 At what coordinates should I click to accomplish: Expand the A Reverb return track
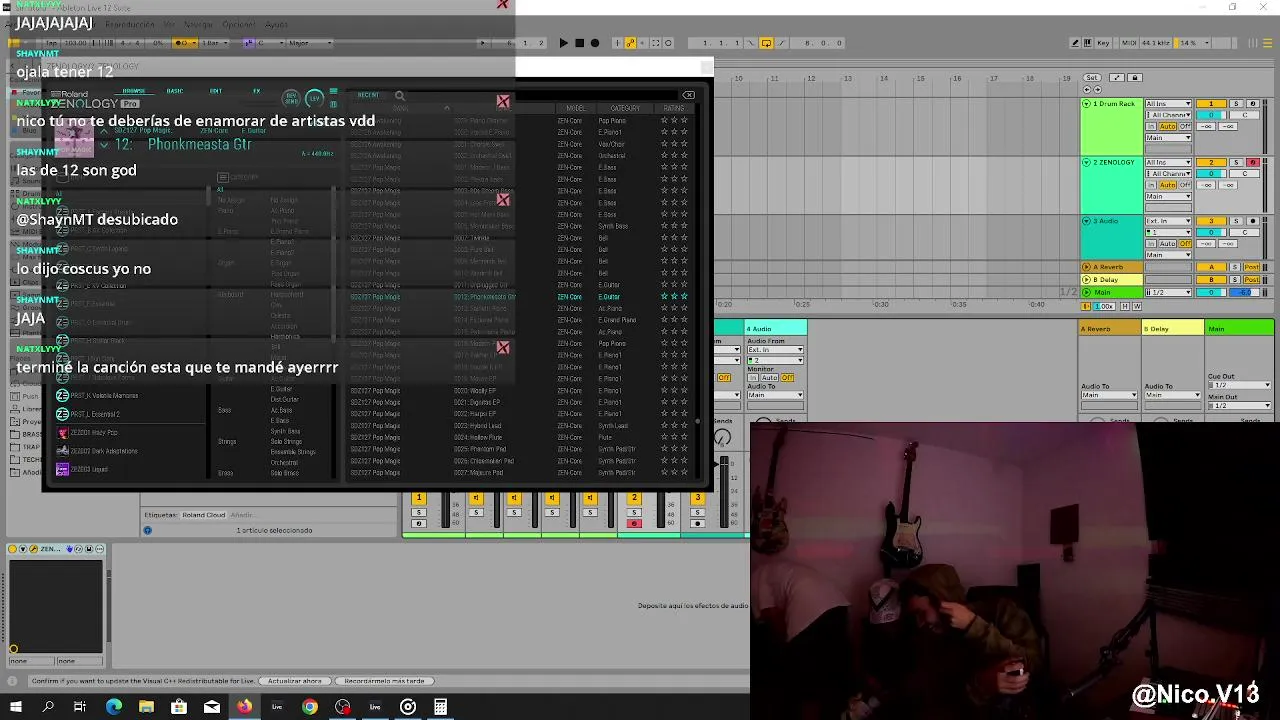[x=1086, y=267]
